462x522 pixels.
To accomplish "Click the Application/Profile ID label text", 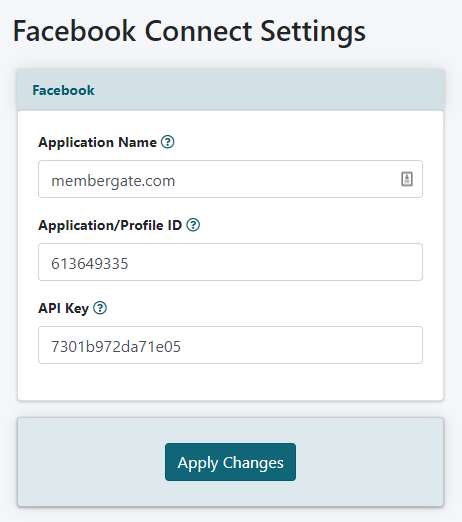I will click(110, 225).
